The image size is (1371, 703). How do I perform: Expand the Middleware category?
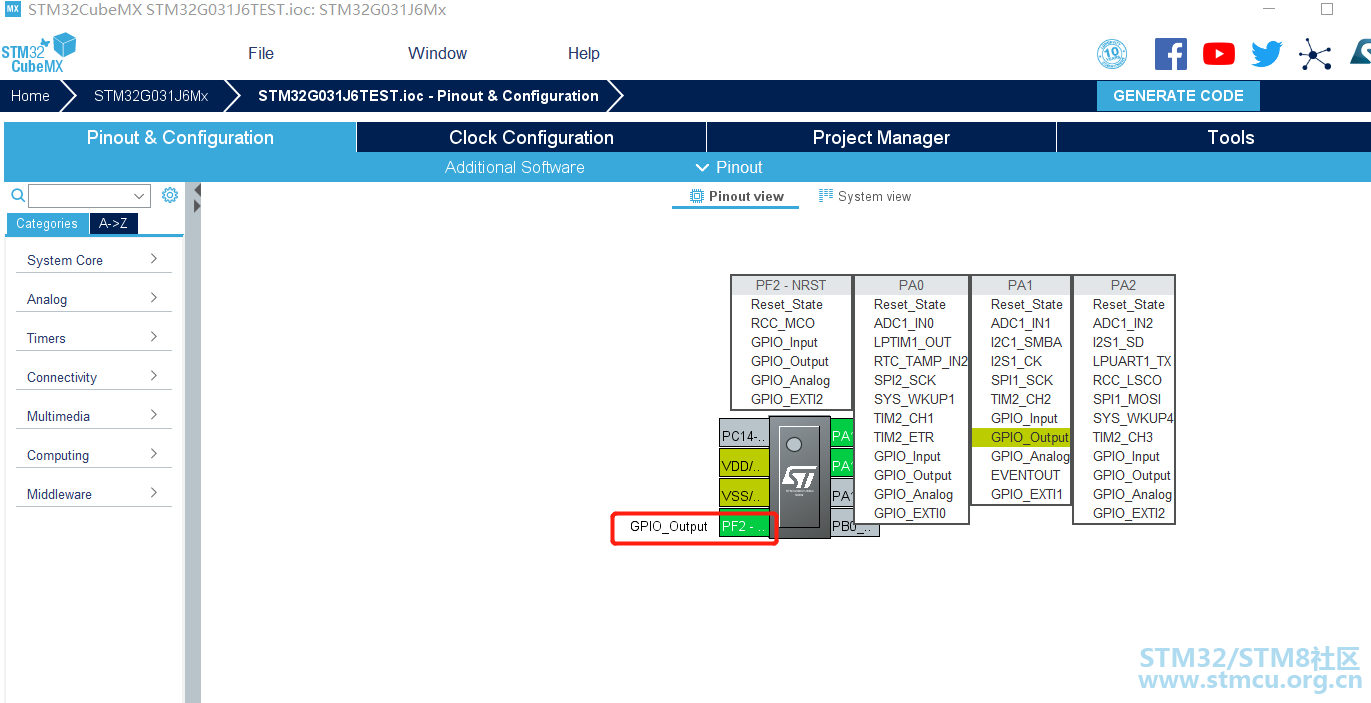tap(94, 494)
